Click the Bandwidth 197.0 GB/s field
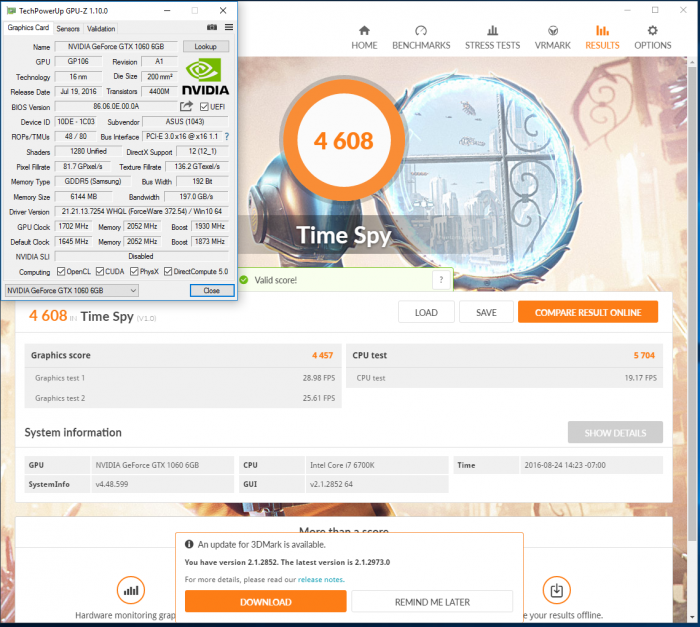700x627 pixels. tap(196, 196)
